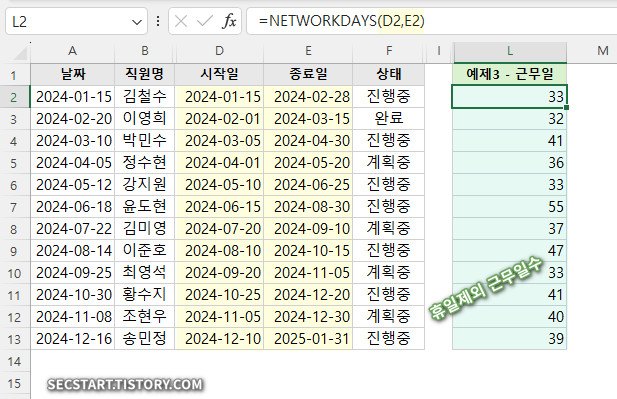Click employee name 송민정
617x399 pixels.
pos(144,339)
